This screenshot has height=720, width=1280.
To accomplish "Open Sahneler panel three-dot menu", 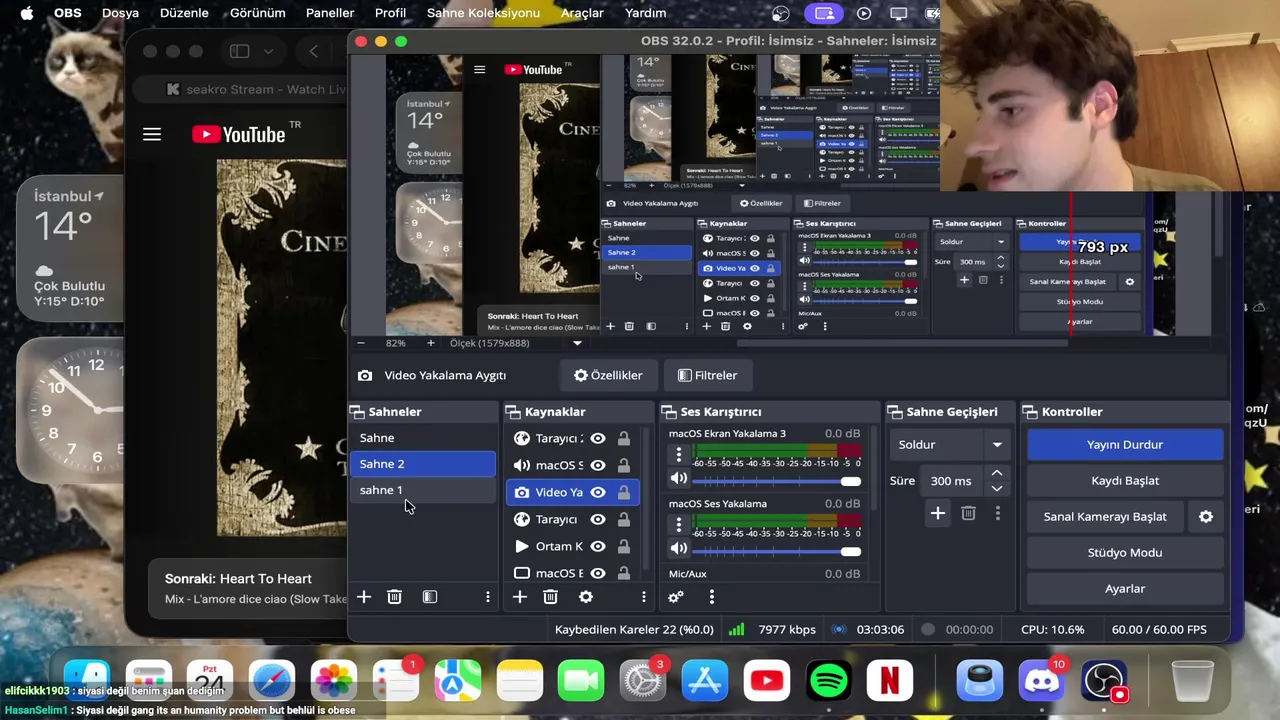I will coord(488,597).
